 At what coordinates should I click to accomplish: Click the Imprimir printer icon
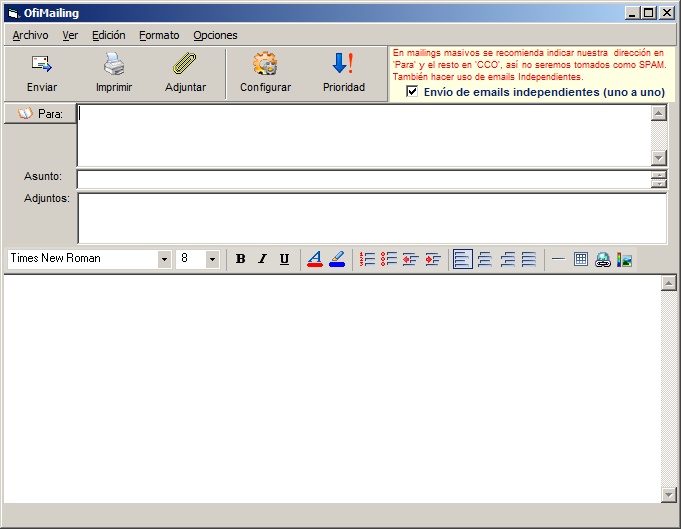tap(114, 64)
